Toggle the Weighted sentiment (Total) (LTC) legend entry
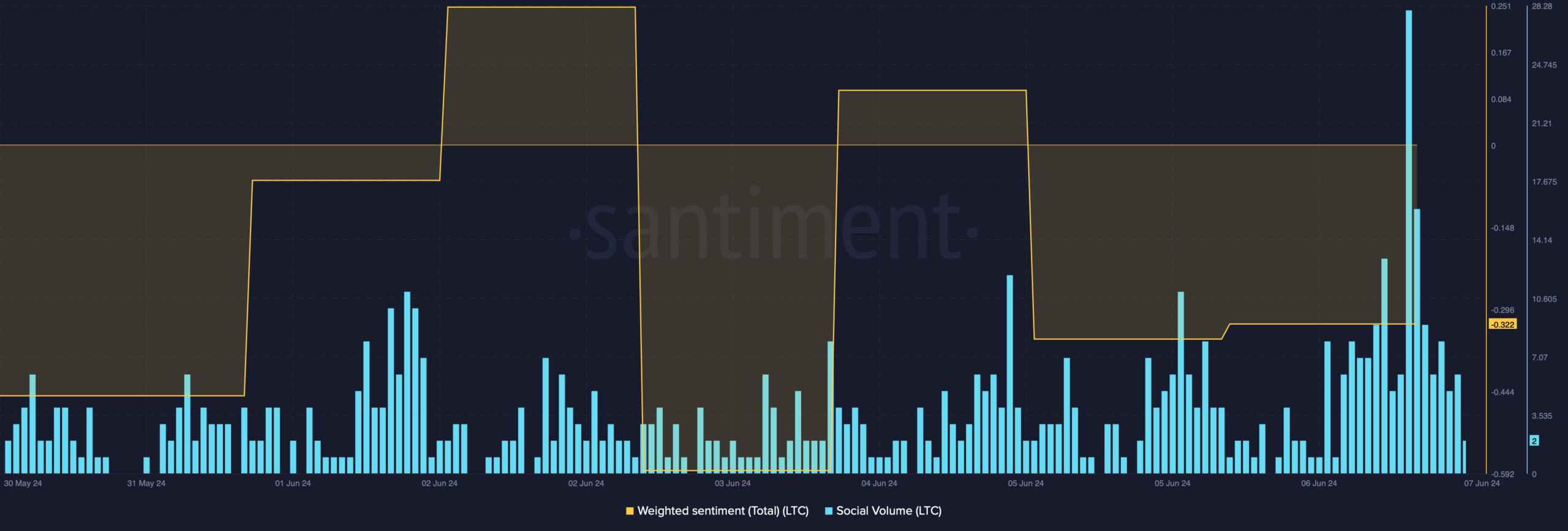The width and height of the screenshot is (1568, 531). tap(717, 511)
